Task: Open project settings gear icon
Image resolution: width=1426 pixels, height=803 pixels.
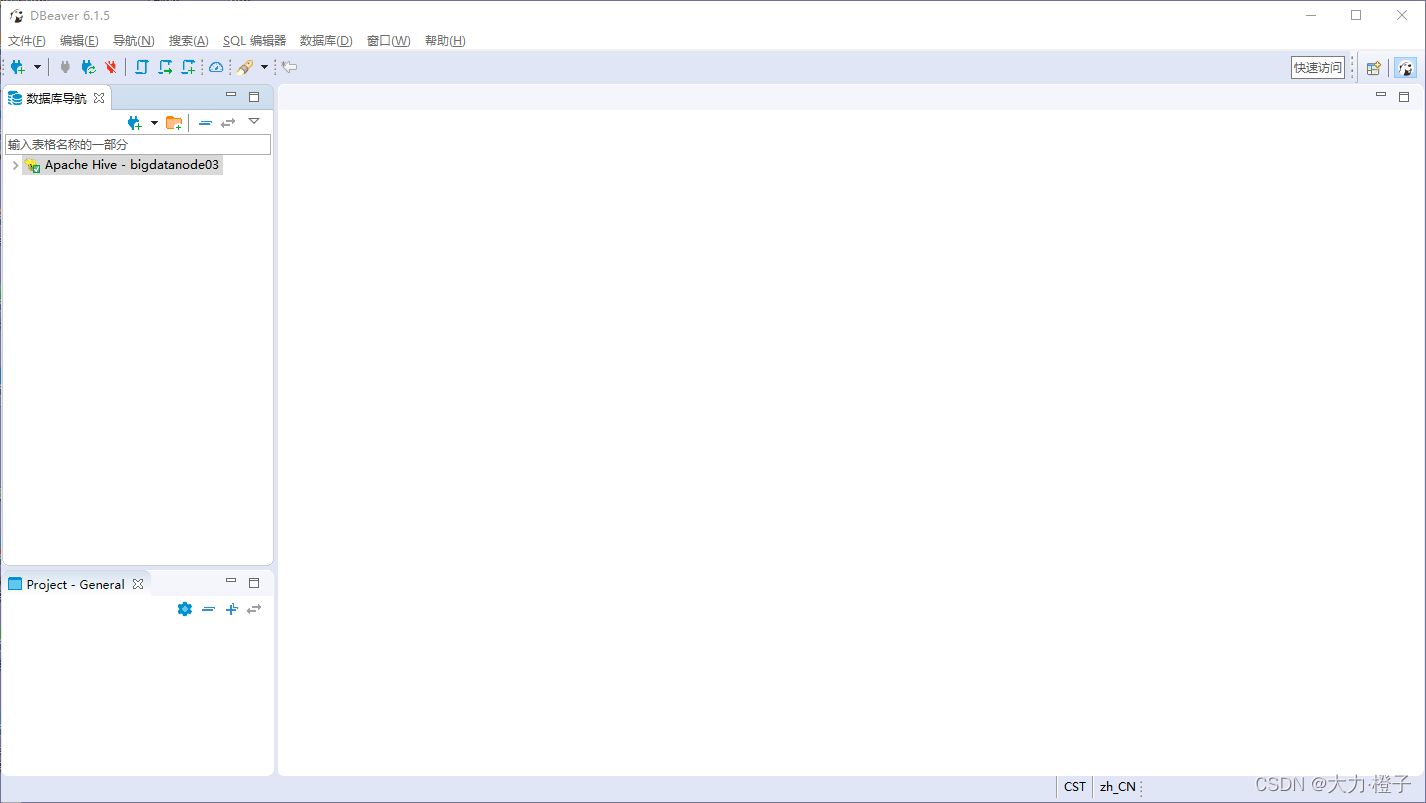Action: (x=185, y=609)
